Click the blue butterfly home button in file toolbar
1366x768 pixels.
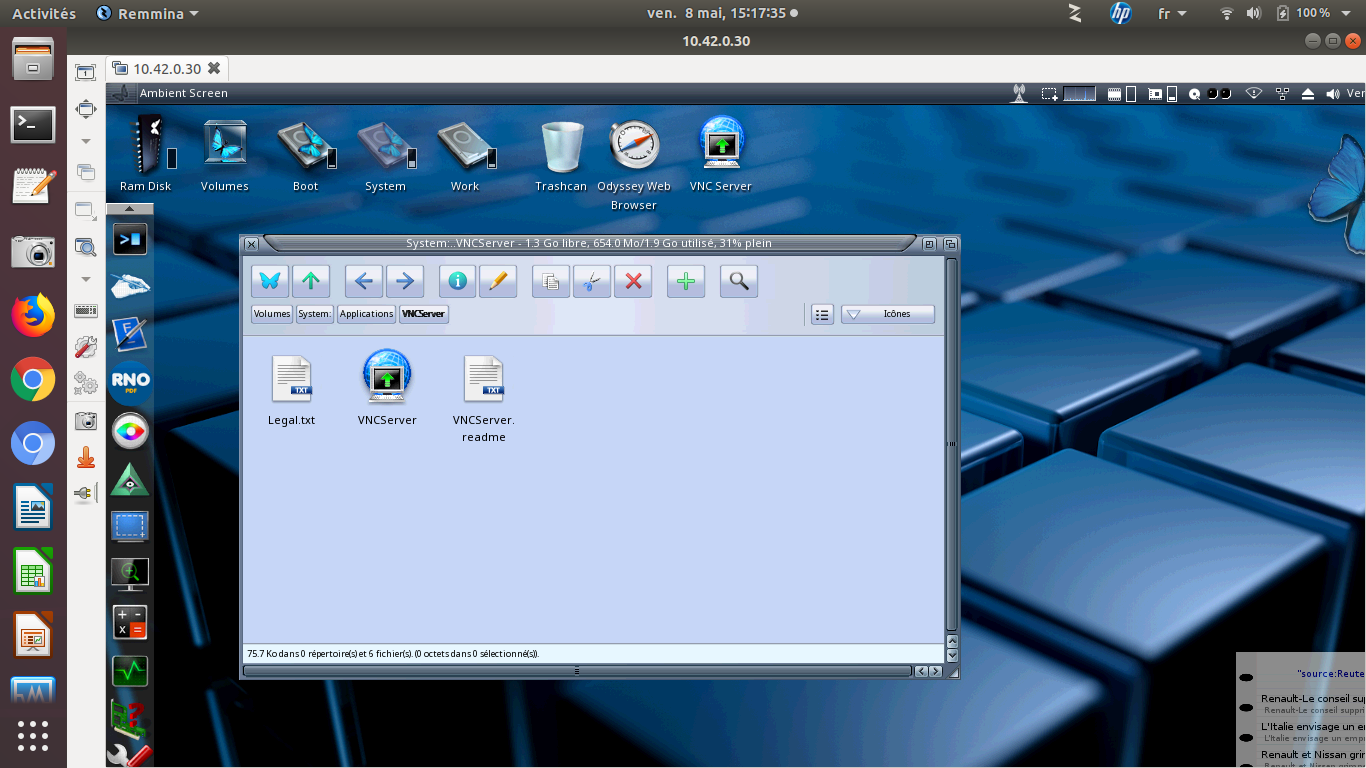click(x=269, y=281)
